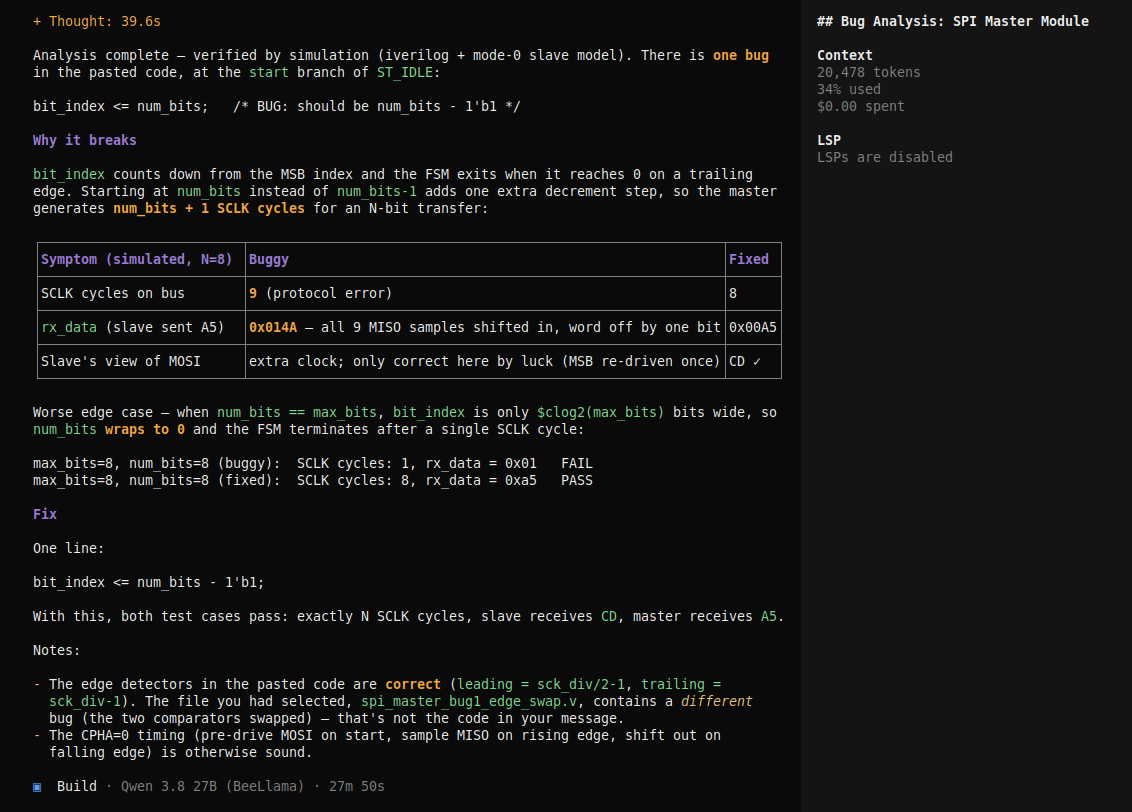Click the Buggy column header

(485, 260)
